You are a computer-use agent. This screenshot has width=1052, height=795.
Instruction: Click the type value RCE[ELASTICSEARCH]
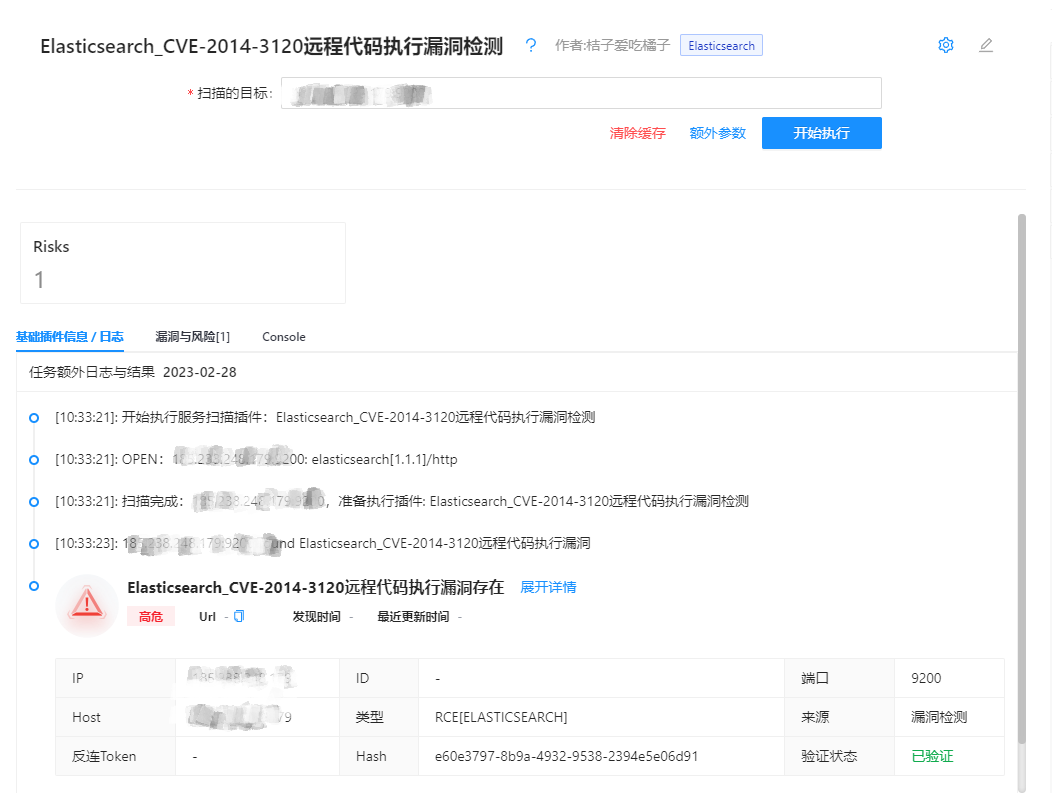point(501,717)
